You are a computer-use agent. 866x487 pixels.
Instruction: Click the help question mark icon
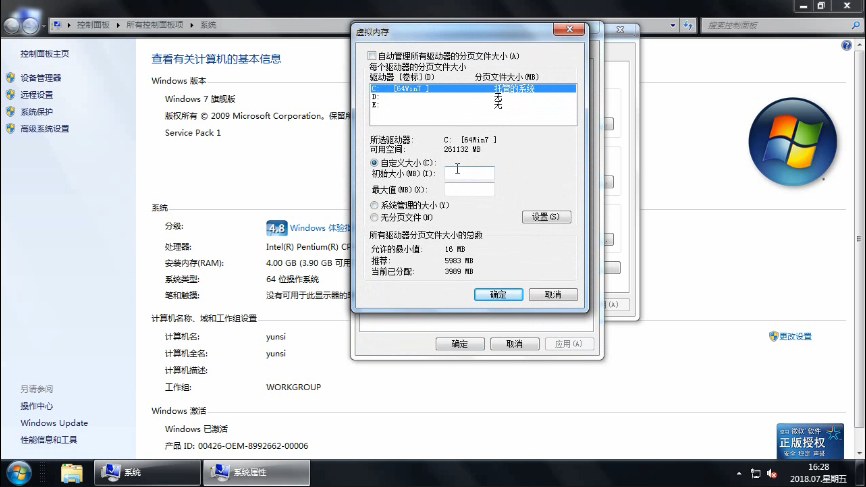click(846, 45)
